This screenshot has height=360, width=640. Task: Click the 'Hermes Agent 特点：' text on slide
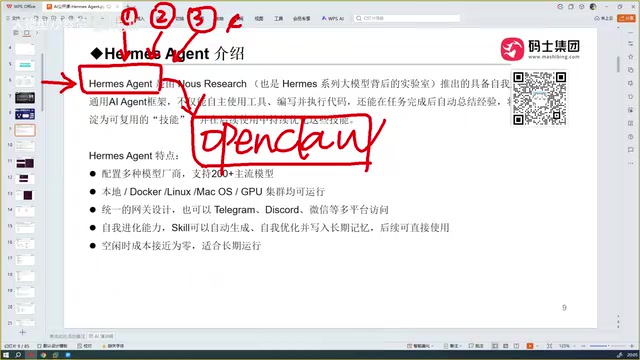[x=134, y=156]
